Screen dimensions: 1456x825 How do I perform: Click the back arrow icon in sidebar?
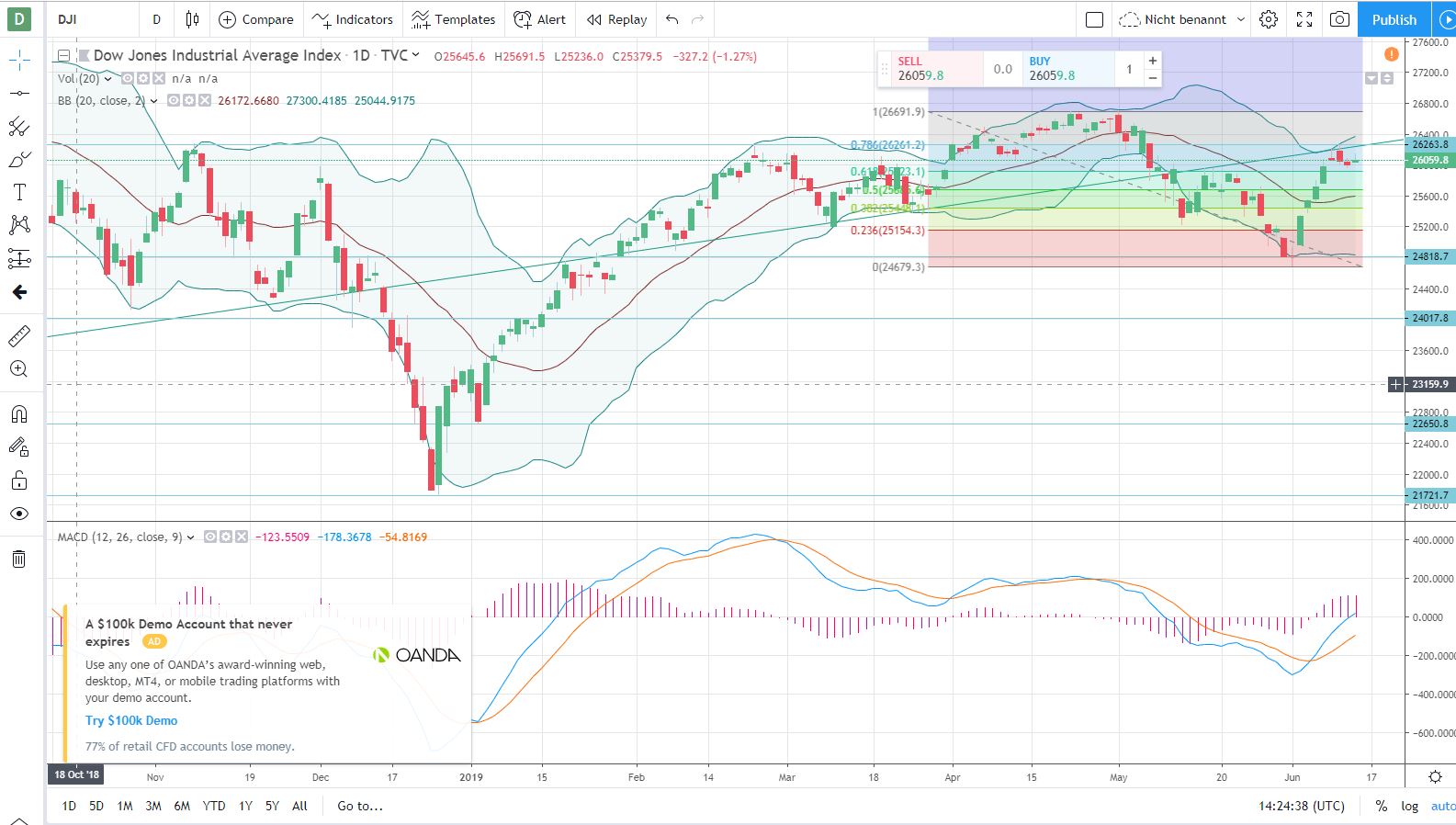pyautogui.click(x=19, y=292)
